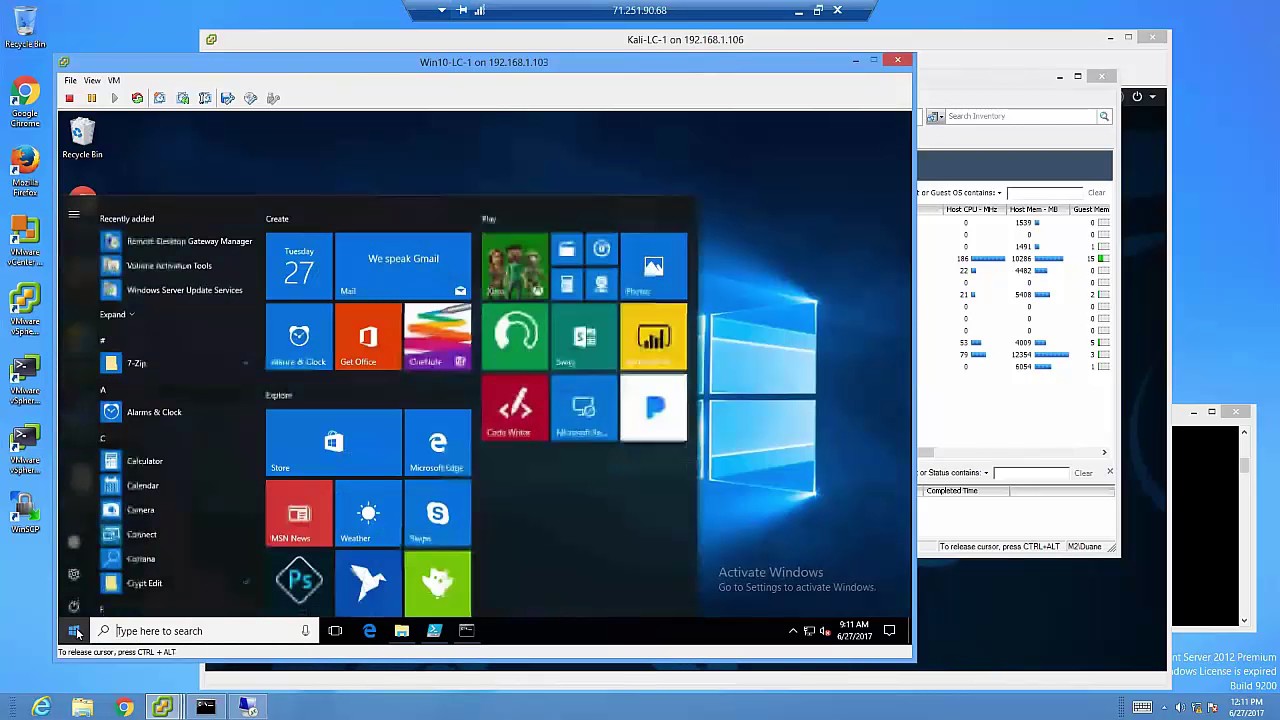Open the MSN News tile

tap(299, 513)
